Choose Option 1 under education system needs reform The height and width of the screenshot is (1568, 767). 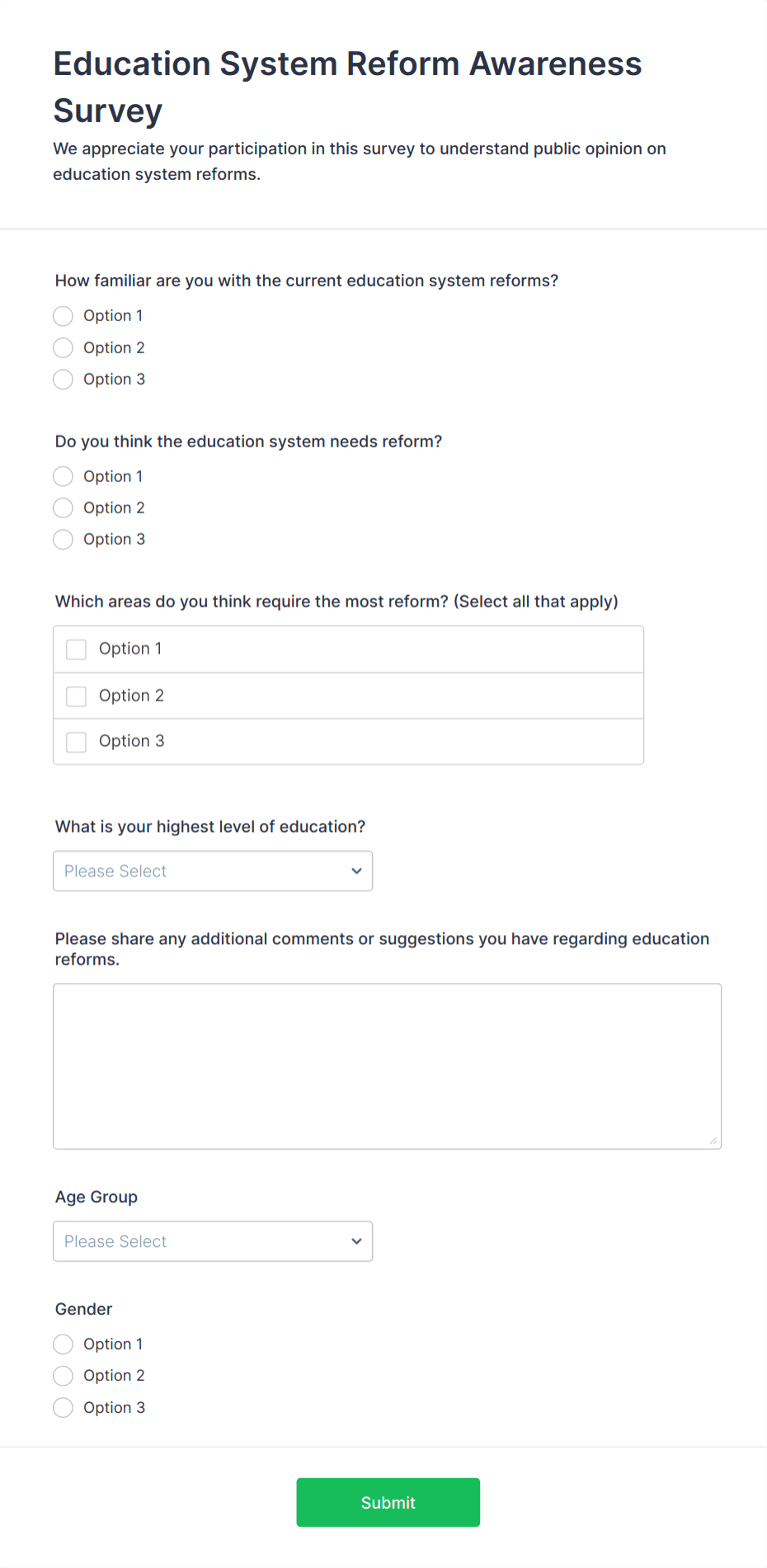[x=63, y=476]
